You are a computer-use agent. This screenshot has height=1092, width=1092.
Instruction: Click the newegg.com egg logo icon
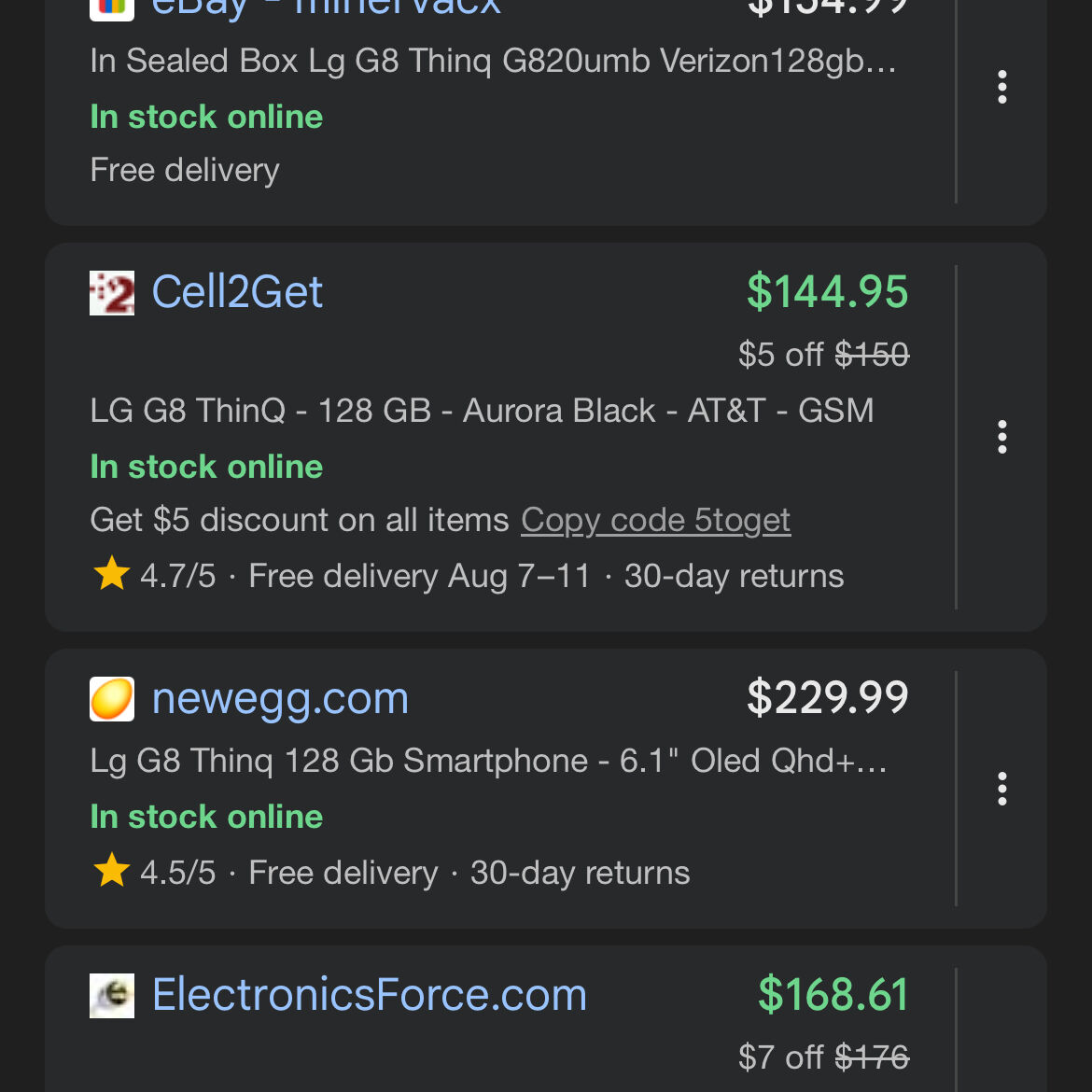pos(112,699)
